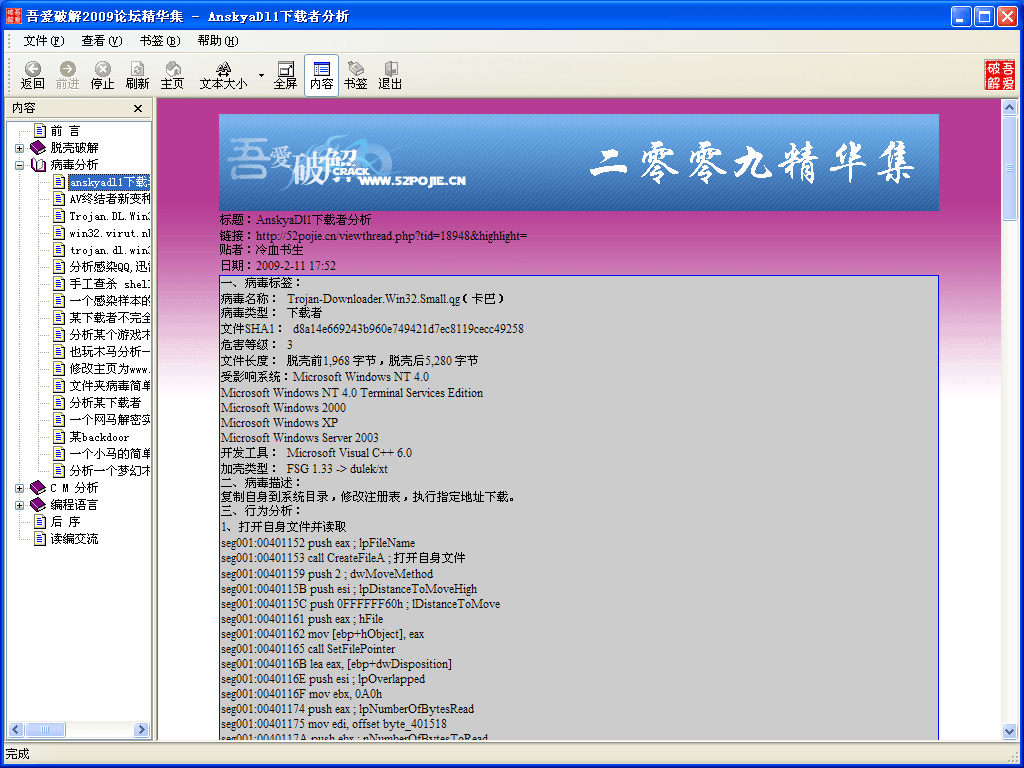
Task: Open the 查看(V) menu
Action: 102,40
